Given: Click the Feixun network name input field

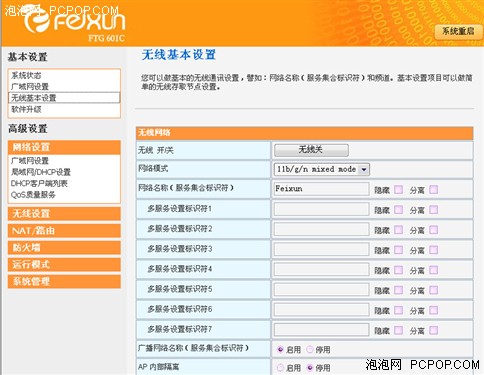Looking at the screenshot, I should 321,189.
